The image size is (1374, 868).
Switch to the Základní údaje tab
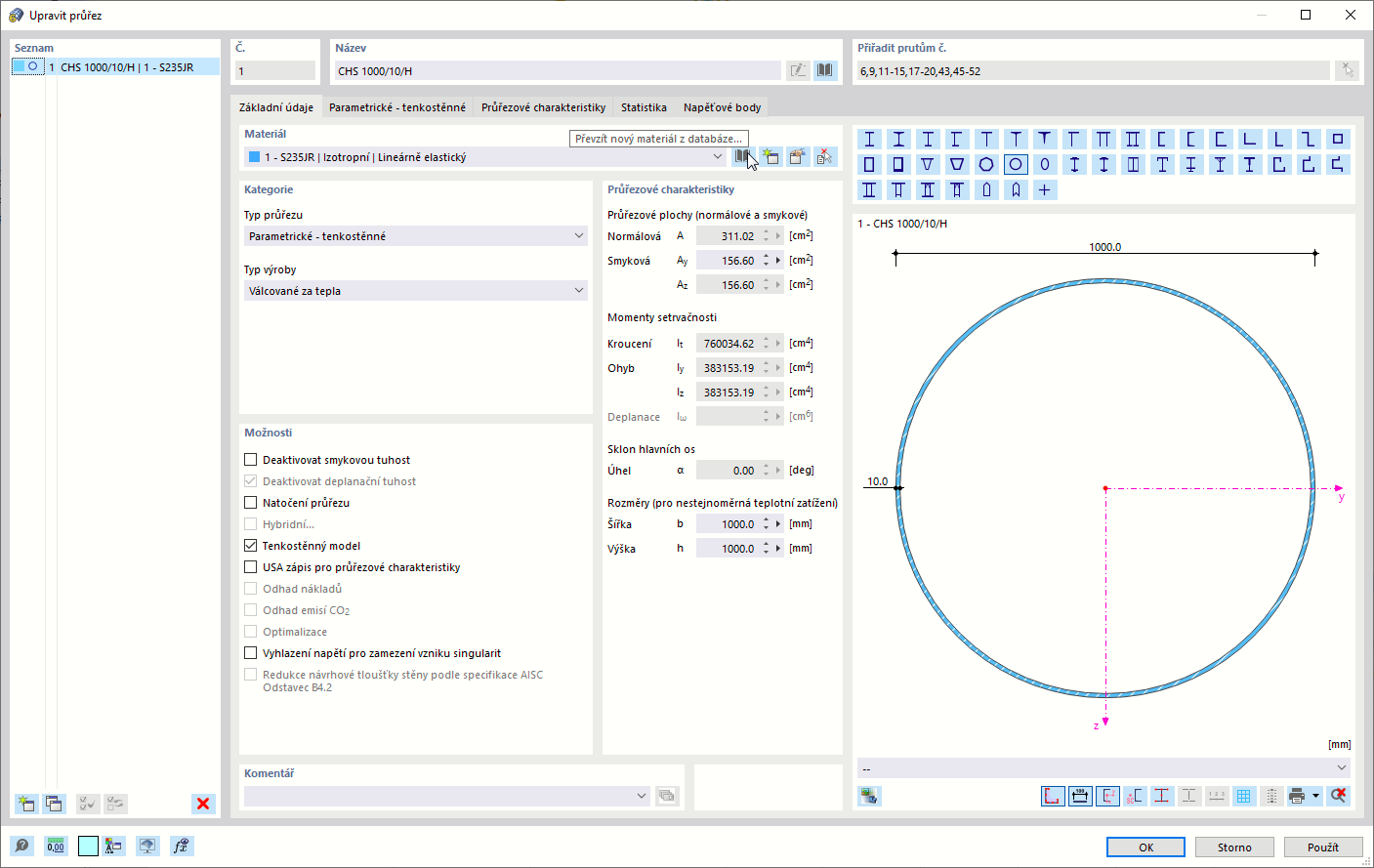[x=276, y=107]
